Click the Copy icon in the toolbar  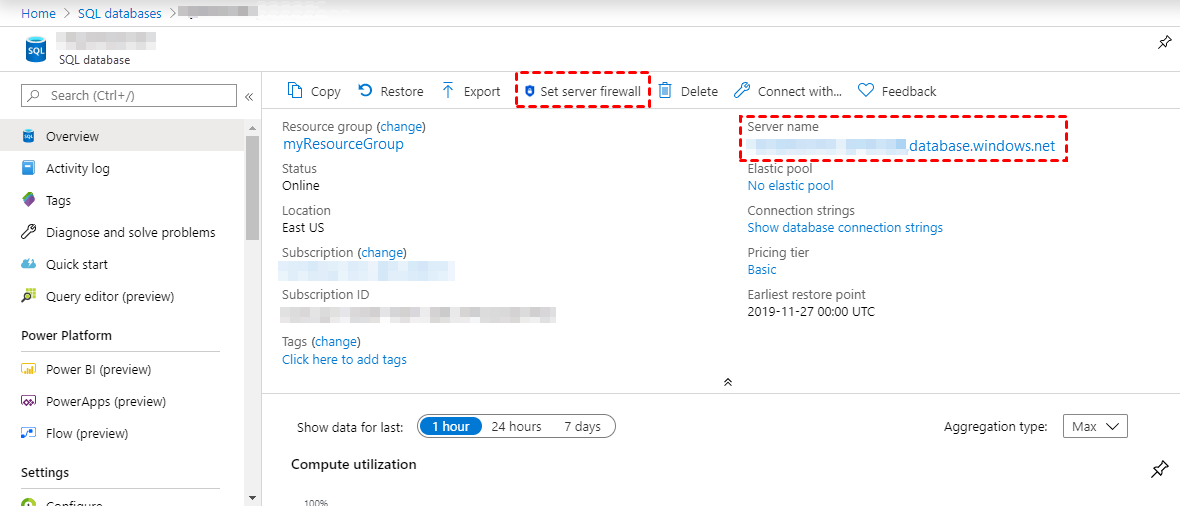tap(295, 91)
